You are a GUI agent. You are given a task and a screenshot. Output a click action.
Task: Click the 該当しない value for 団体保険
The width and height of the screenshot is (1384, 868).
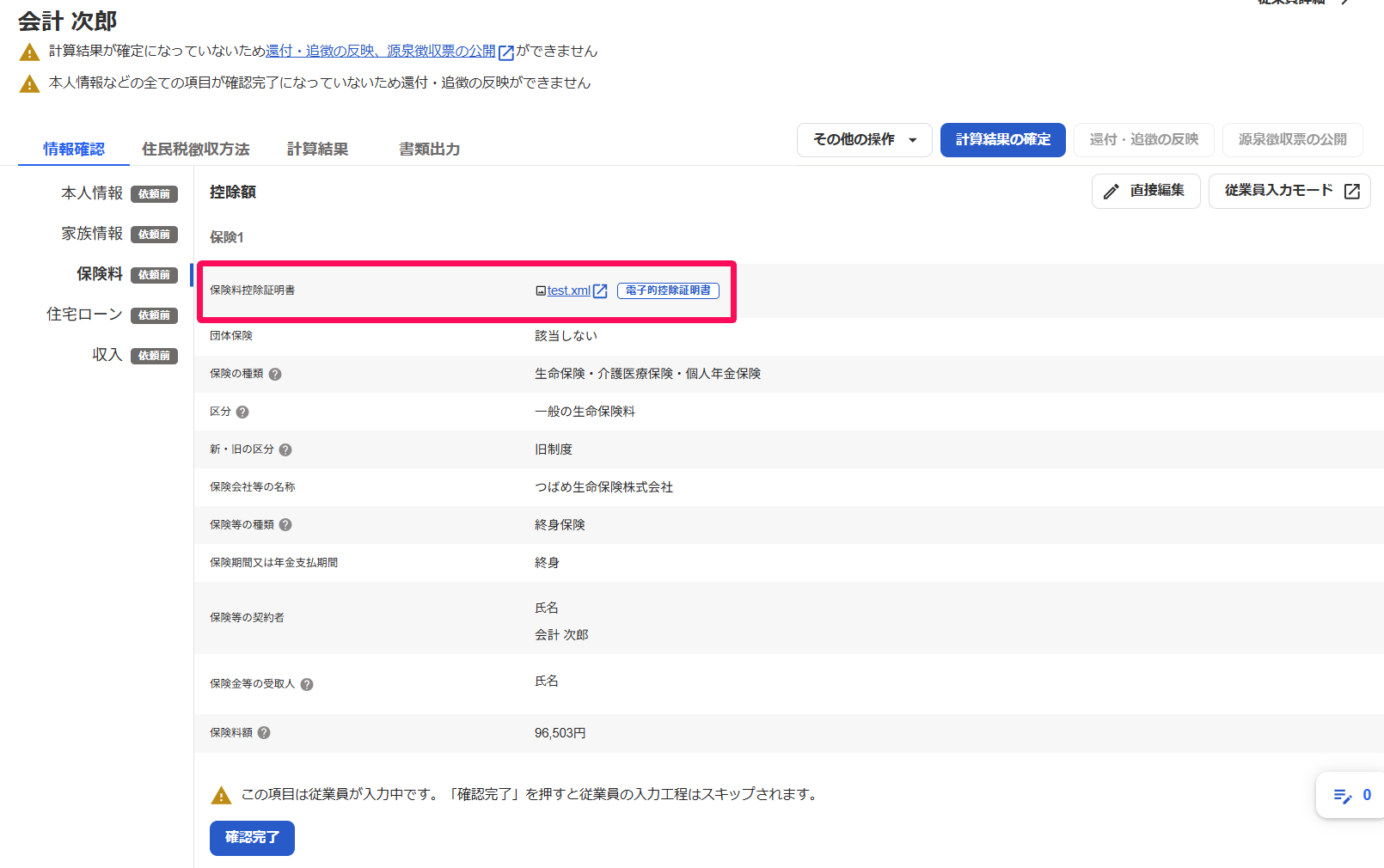click(x=566, y=336)
